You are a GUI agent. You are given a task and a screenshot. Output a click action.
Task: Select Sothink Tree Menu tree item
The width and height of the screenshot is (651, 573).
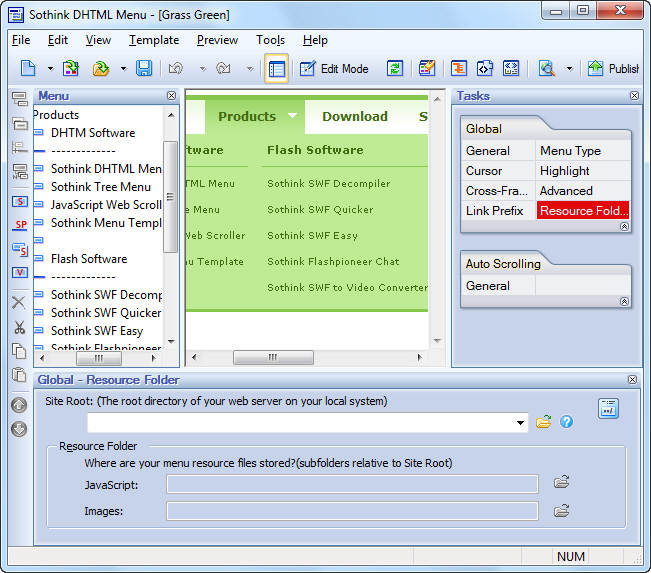(x=100, y=187)
